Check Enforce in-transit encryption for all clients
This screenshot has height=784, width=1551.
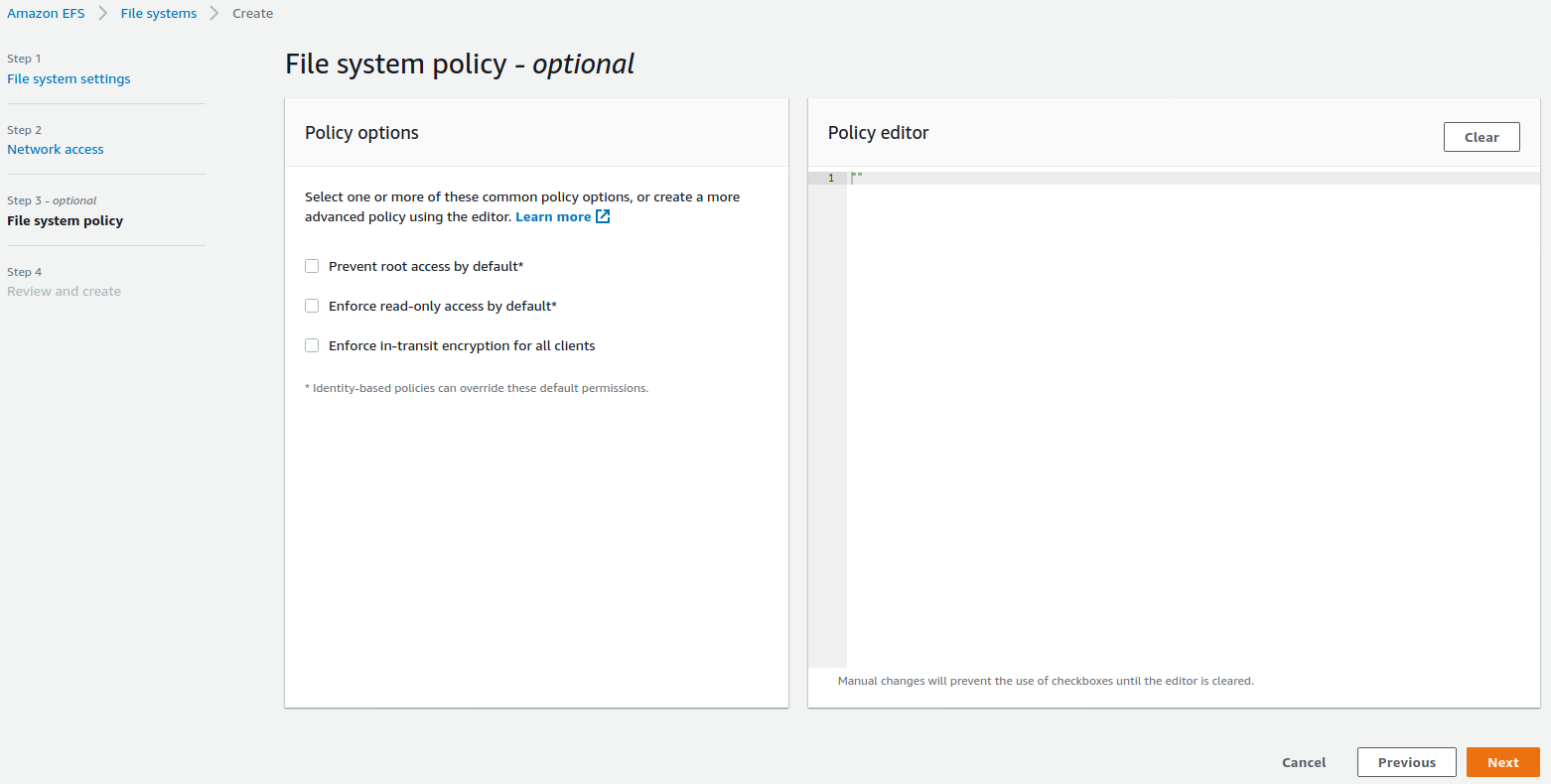[312, 345]
